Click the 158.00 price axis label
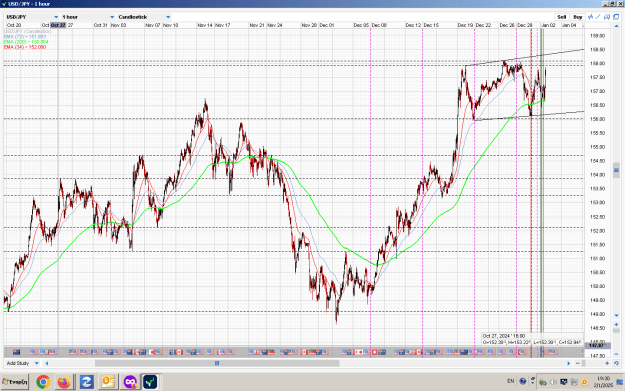The height and width of the screenshot is (391, 625). click(597, 63)
